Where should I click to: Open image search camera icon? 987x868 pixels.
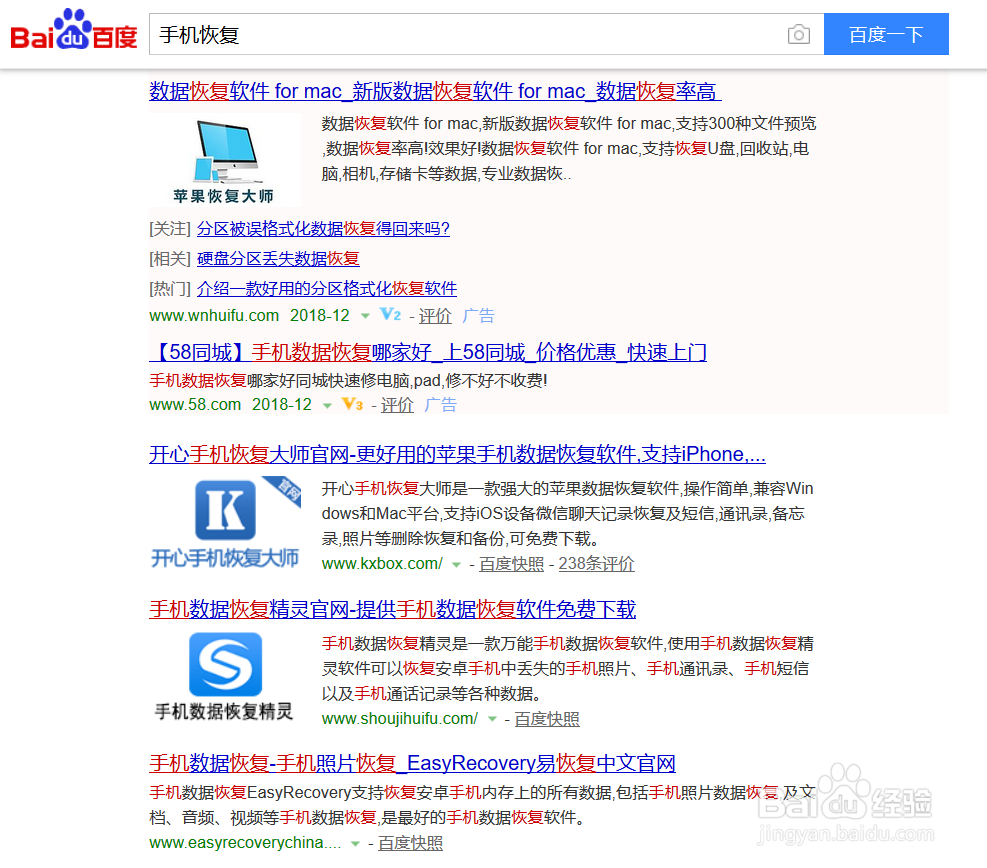pyautogui.click(x=798, y=34)
